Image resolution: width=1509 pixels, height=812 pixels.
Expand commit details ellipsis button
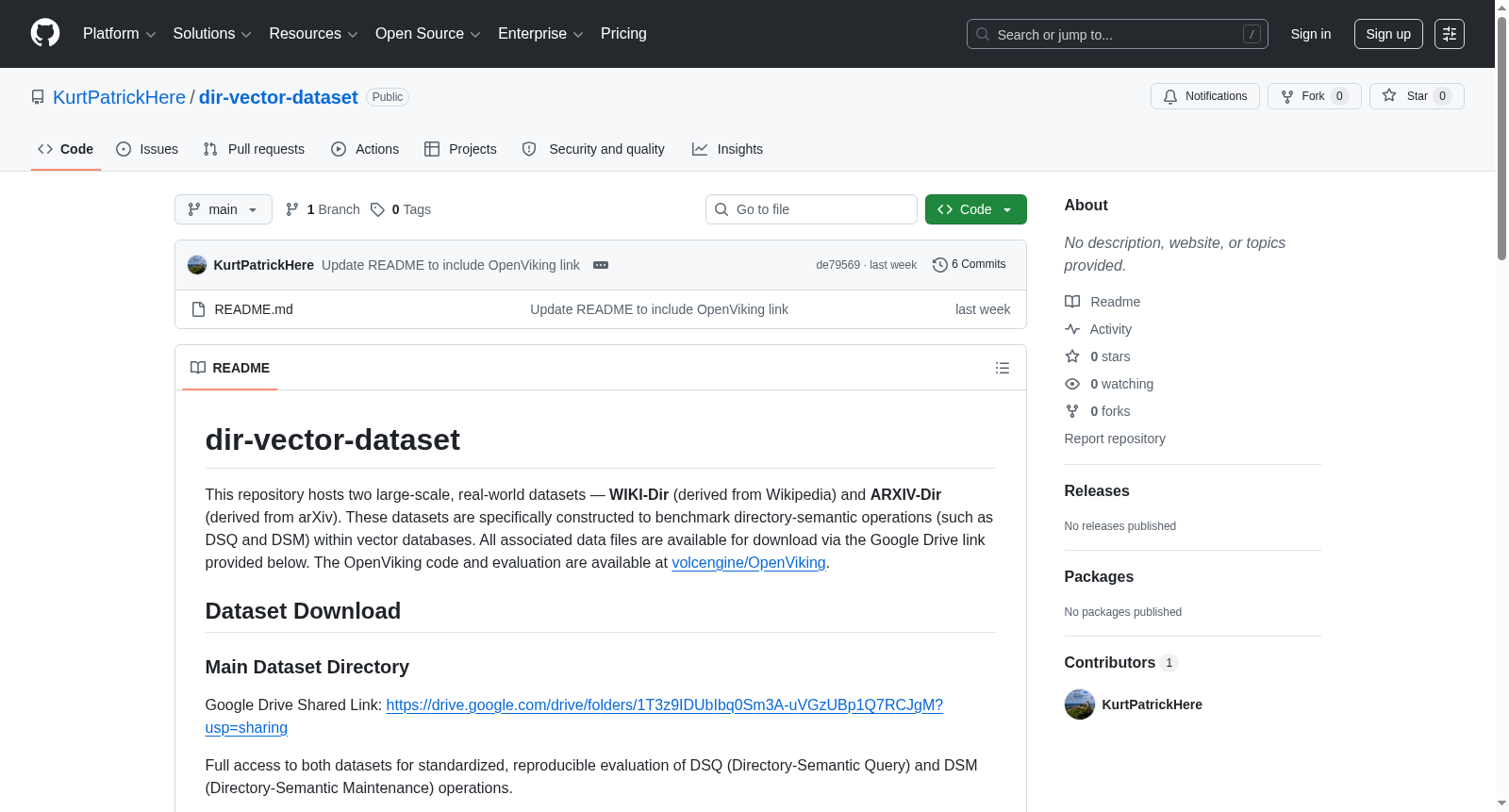tap(601, 265)
